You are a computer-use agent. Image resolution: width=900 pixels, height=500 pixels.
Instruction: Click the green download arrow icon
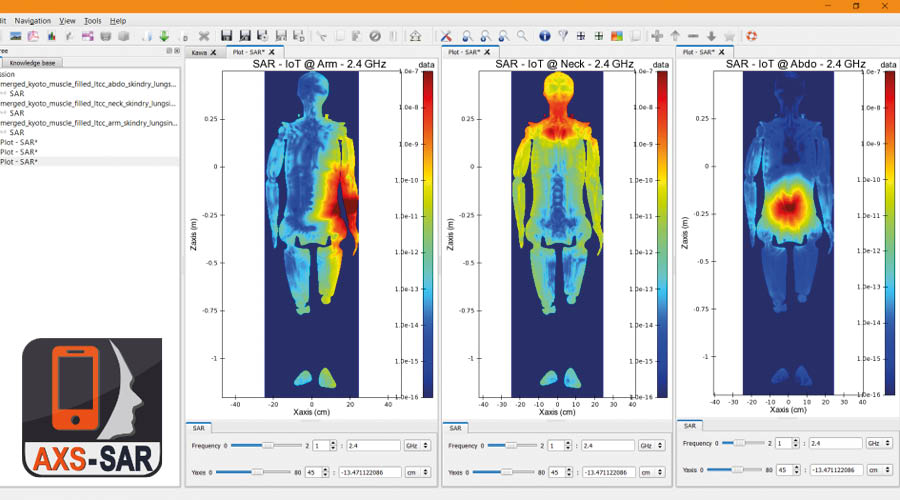click(x=163, y=36)
